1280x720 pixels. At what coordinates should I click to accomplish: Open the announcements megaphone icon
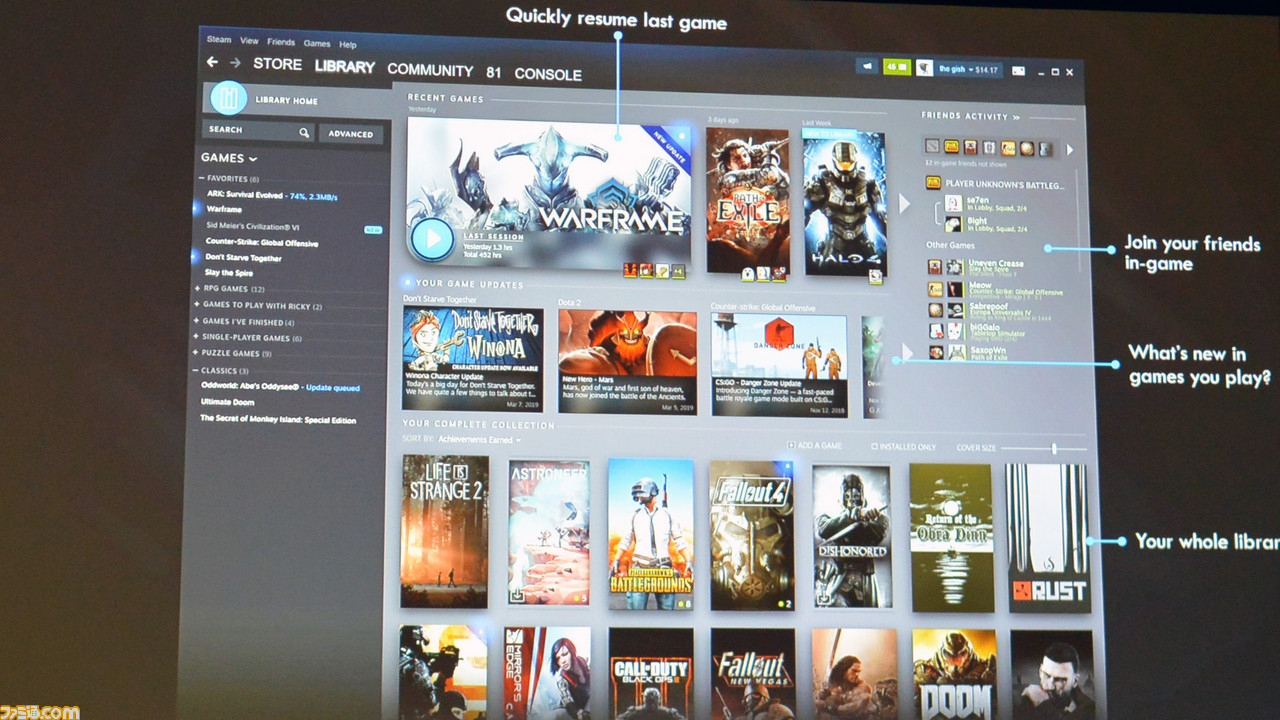coord(867,67)
